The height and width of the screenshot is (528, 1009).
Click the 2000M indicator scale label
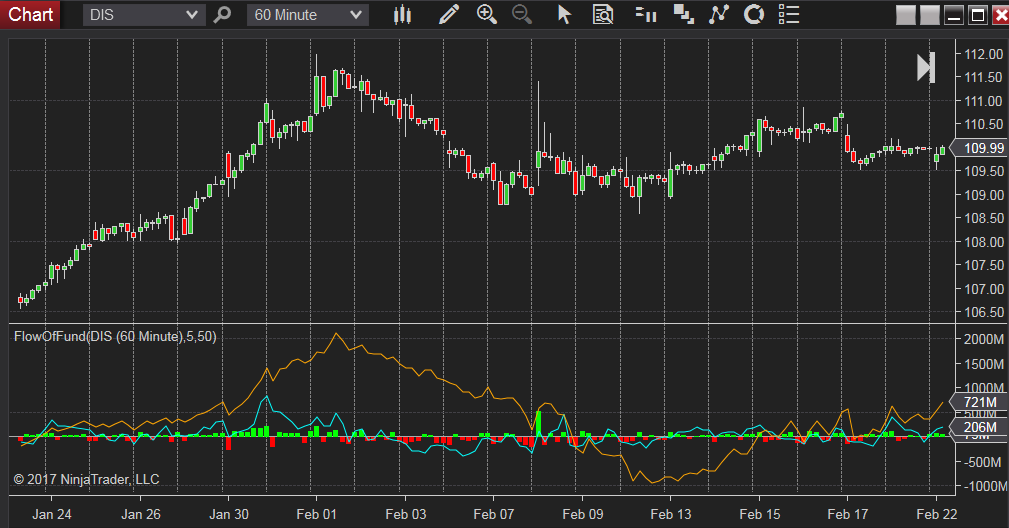983,339
